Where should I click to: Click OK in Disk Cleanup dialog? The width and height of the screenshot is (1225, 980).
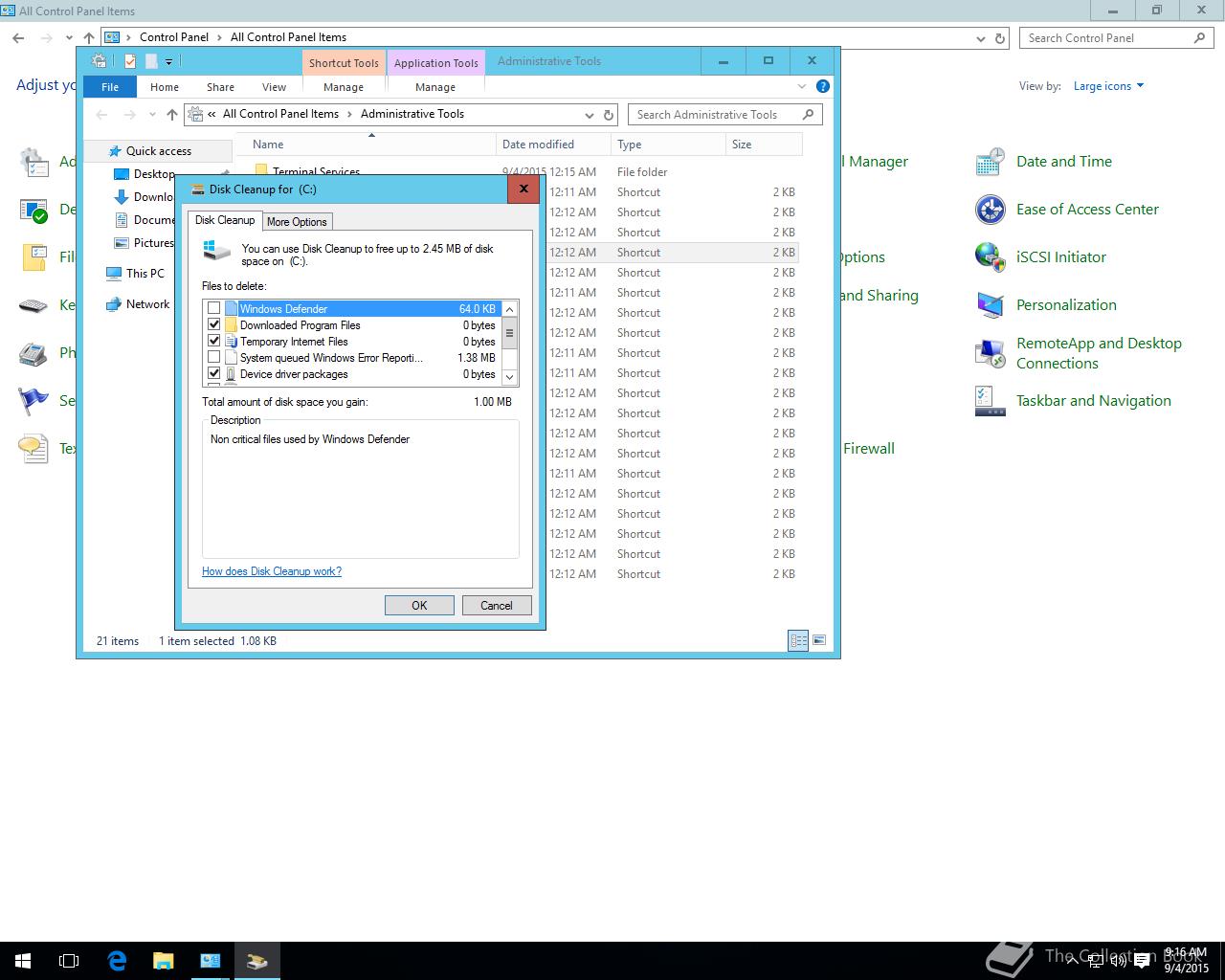pos(419,605)
